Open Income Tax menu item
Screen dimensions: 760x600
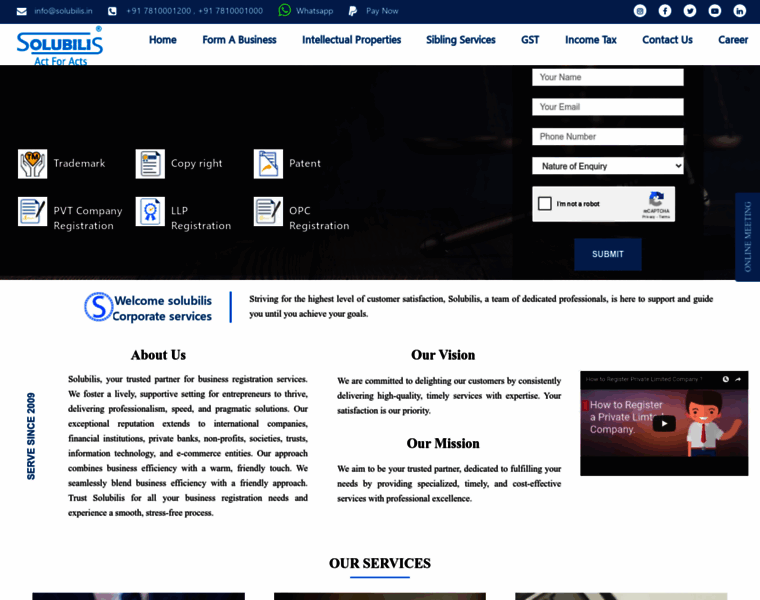[590, 40]
